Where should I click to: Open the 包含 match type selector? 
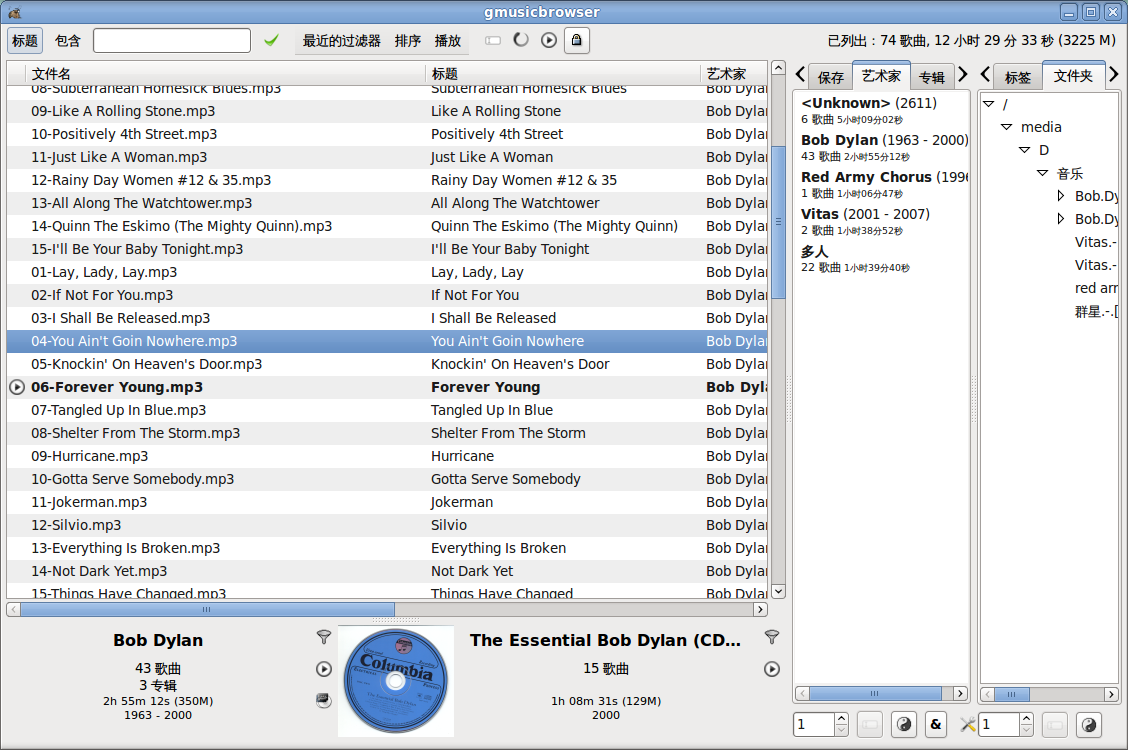pos(68,41)
